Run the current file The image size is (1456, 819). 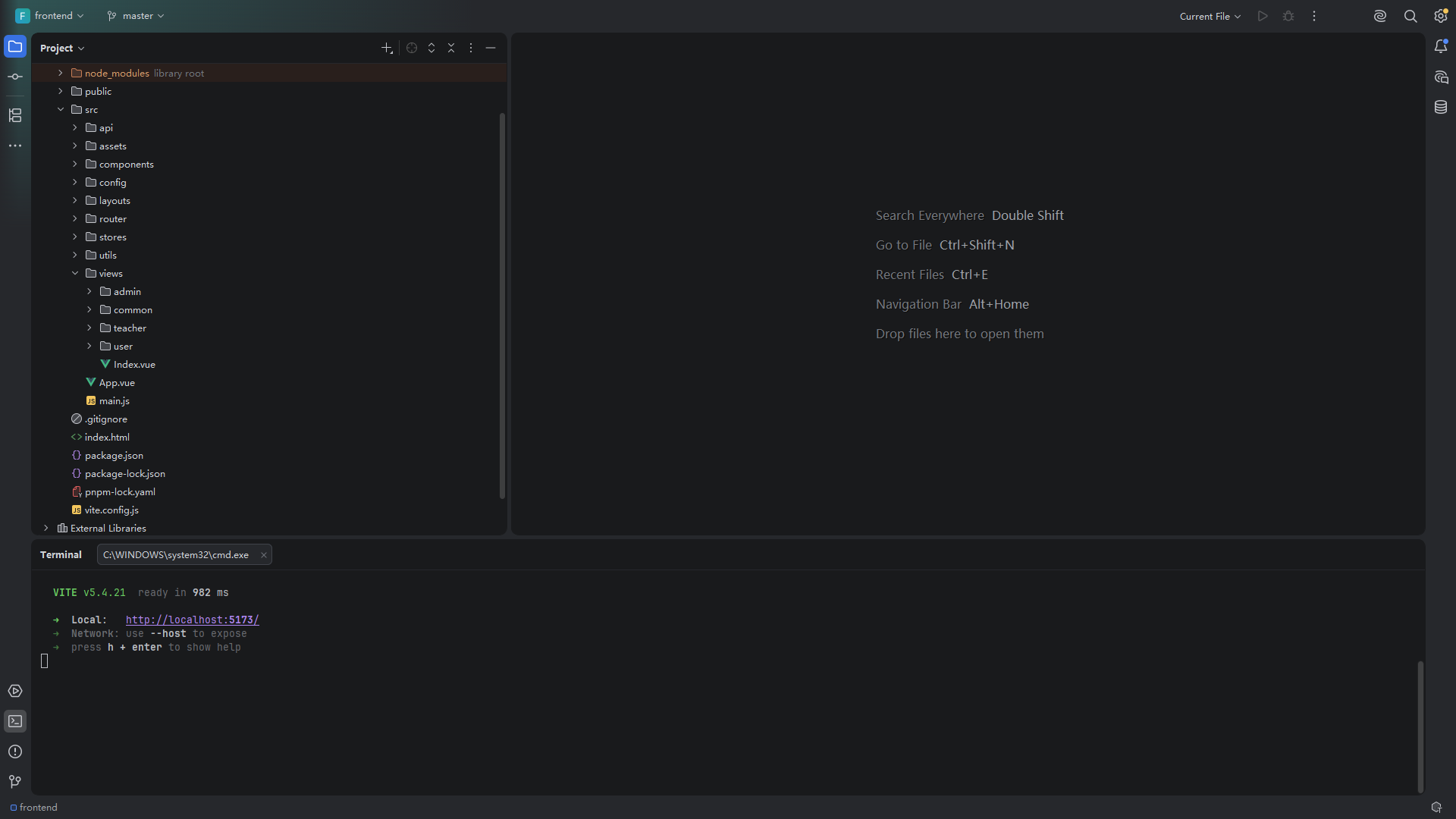(1263, 16)
